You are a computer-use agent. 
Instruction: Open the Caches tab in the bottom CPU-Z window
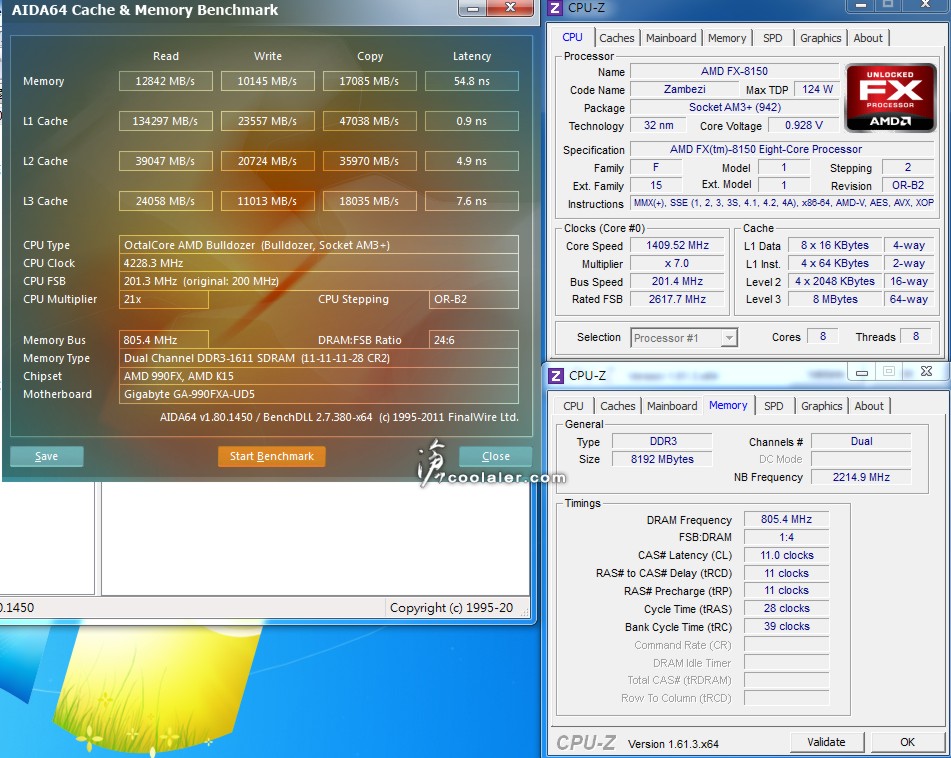click(x=617, y=406)
